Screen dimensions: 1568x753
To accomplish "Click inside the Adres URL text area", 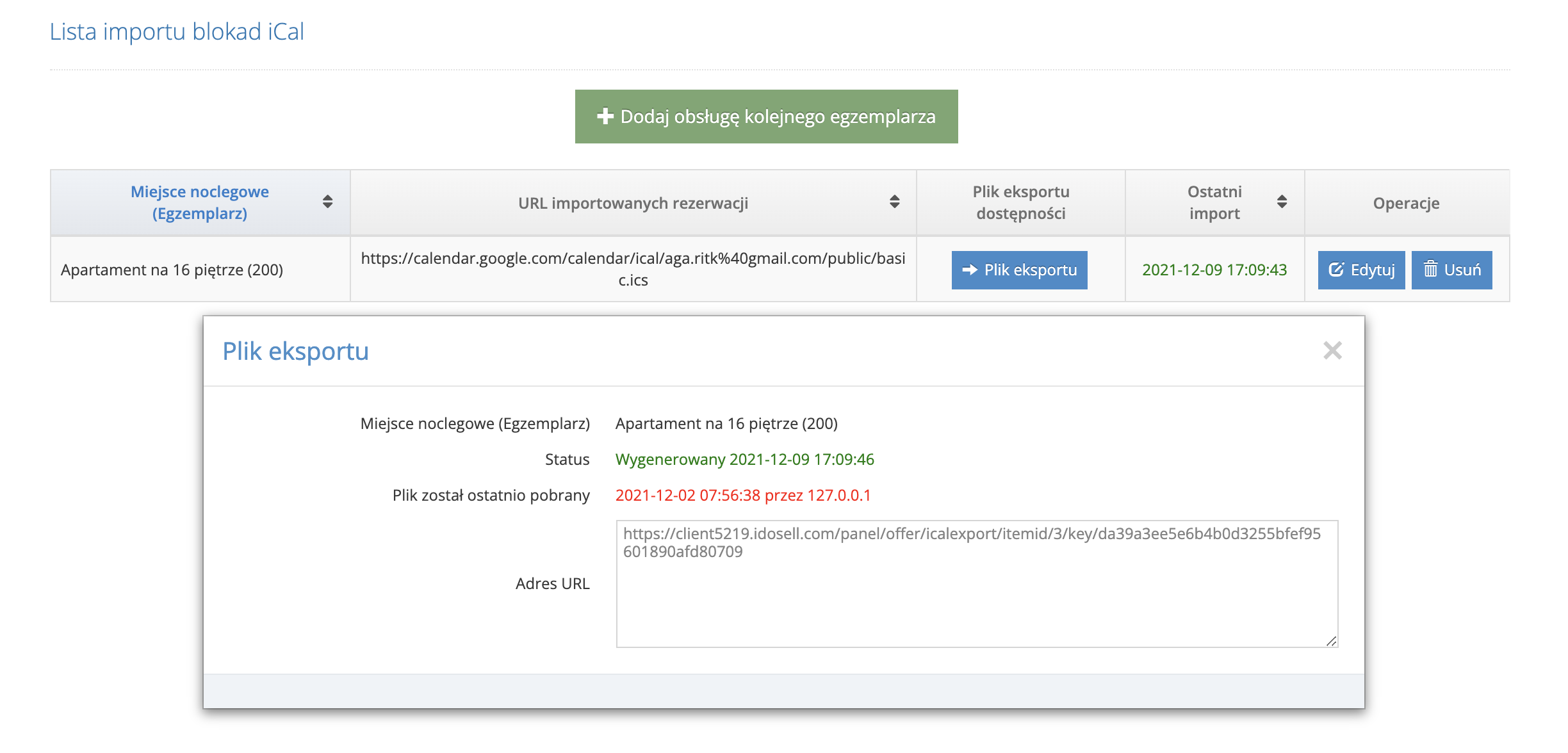I will [977, 584].
